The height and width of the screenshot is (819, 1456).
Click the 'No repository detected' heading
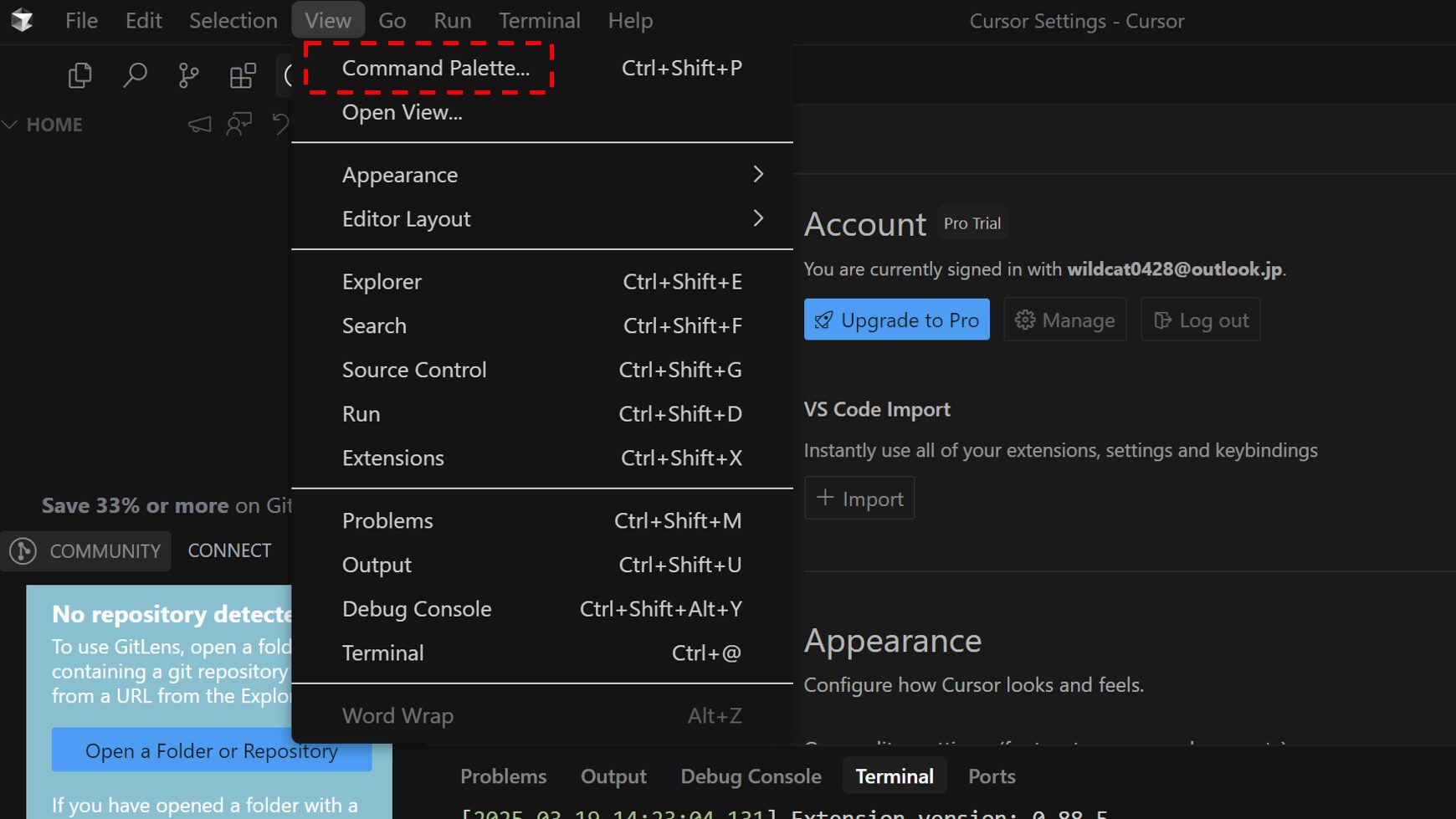172,614
